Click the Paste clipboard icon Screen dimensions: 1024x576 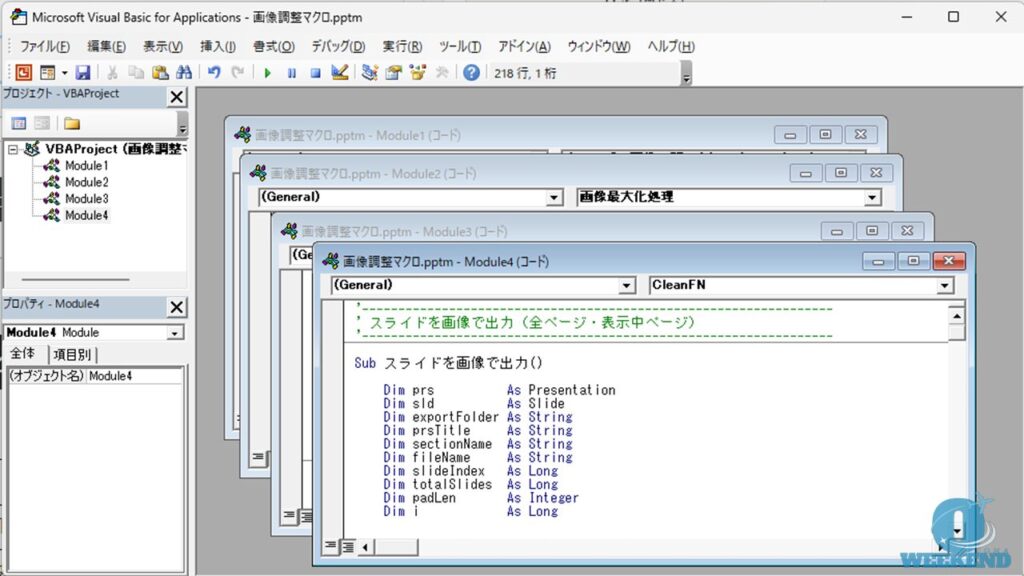click(x=160, y=72)
